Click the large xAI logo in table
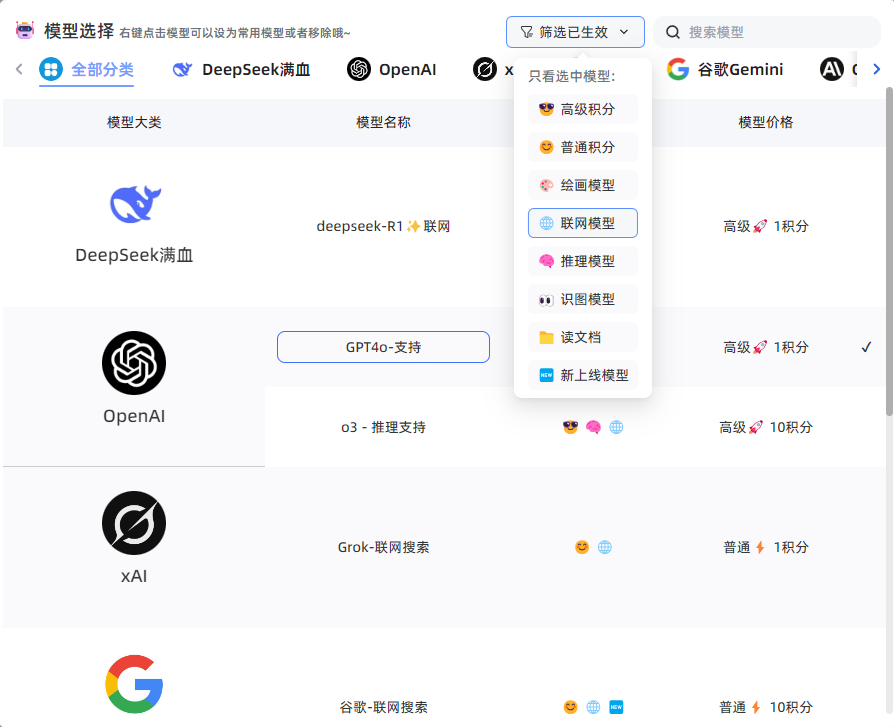The height and width of the screenshot is (727, 894). coord(134,523)
